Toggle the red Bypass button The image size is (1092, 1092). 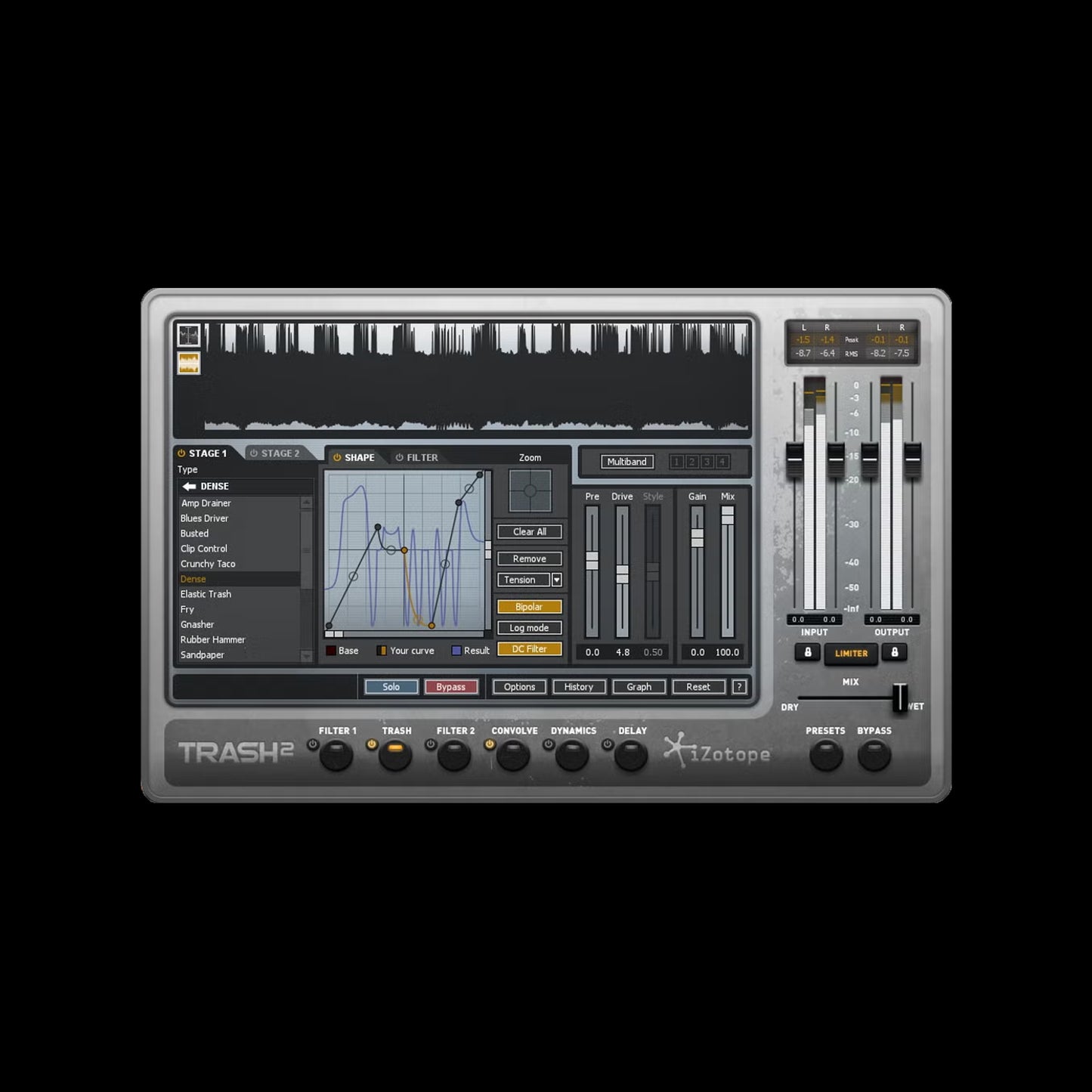point(451,687)
